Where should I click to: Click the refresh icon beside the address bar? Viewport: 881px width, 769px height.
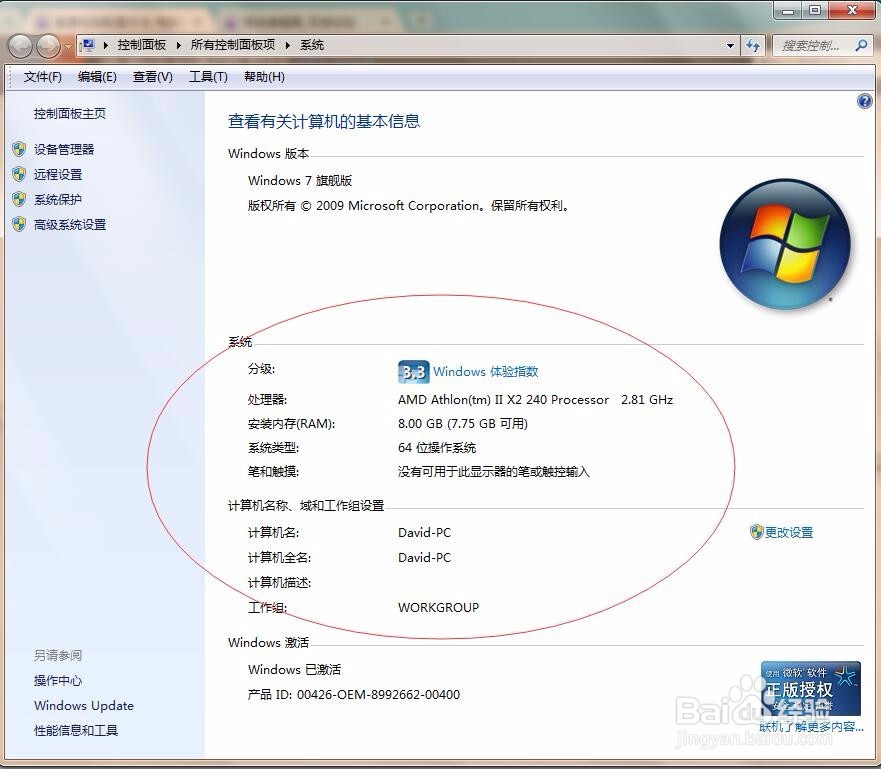[753, 45]
